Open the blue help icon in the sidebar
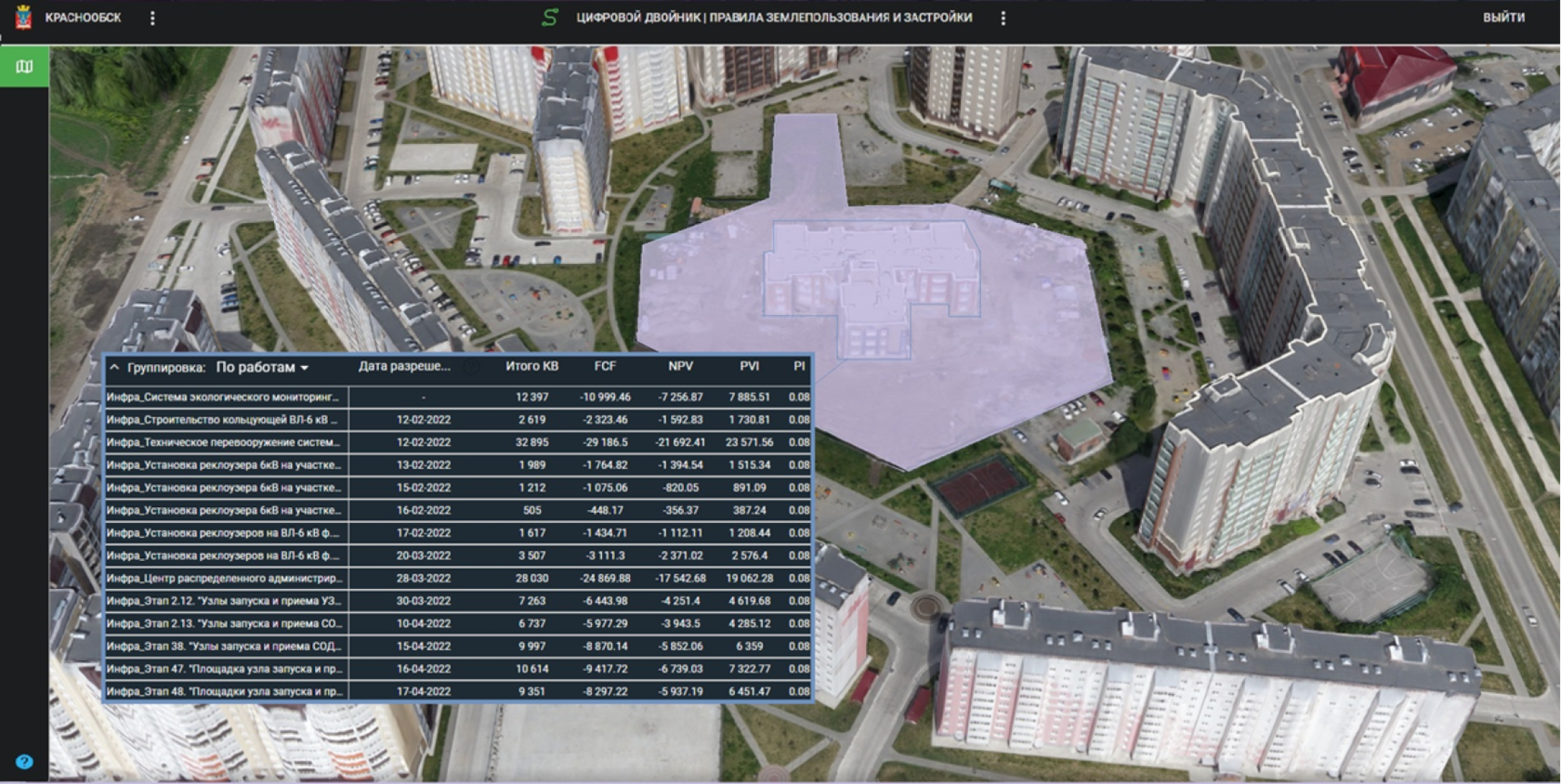 coord(24,762)
